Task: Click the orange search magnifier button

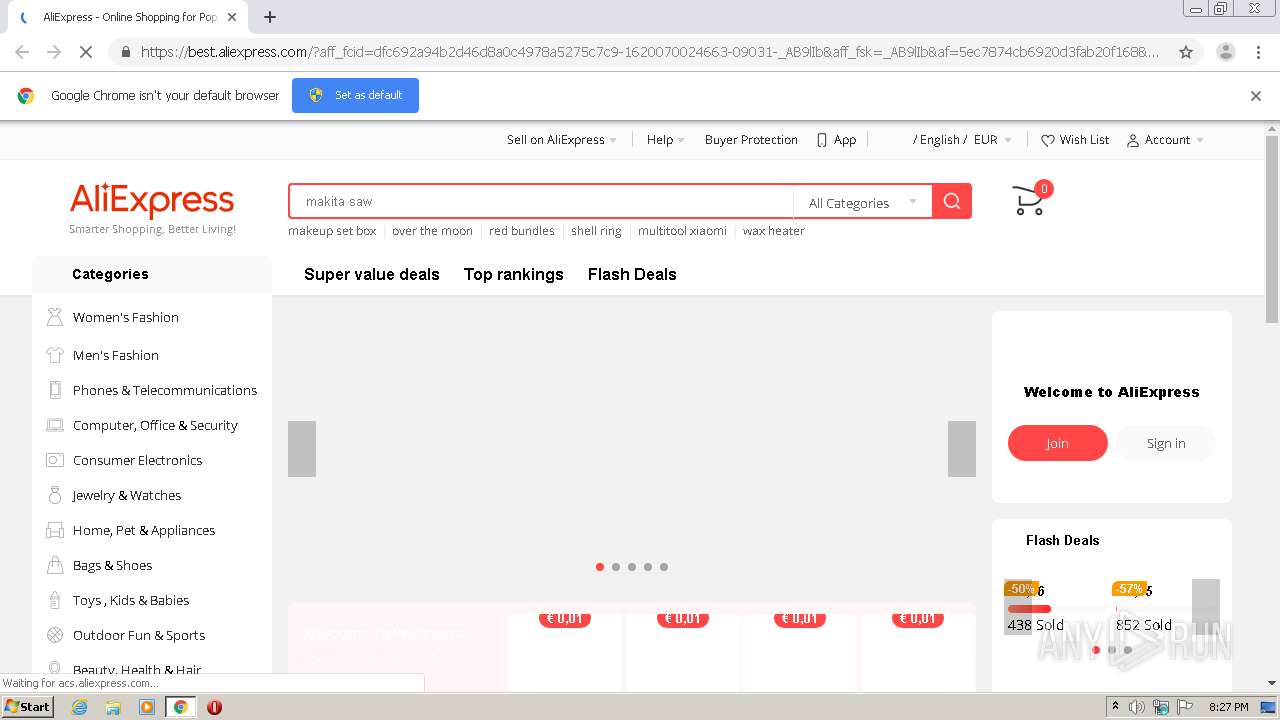Action: click(x=951, y=201)
